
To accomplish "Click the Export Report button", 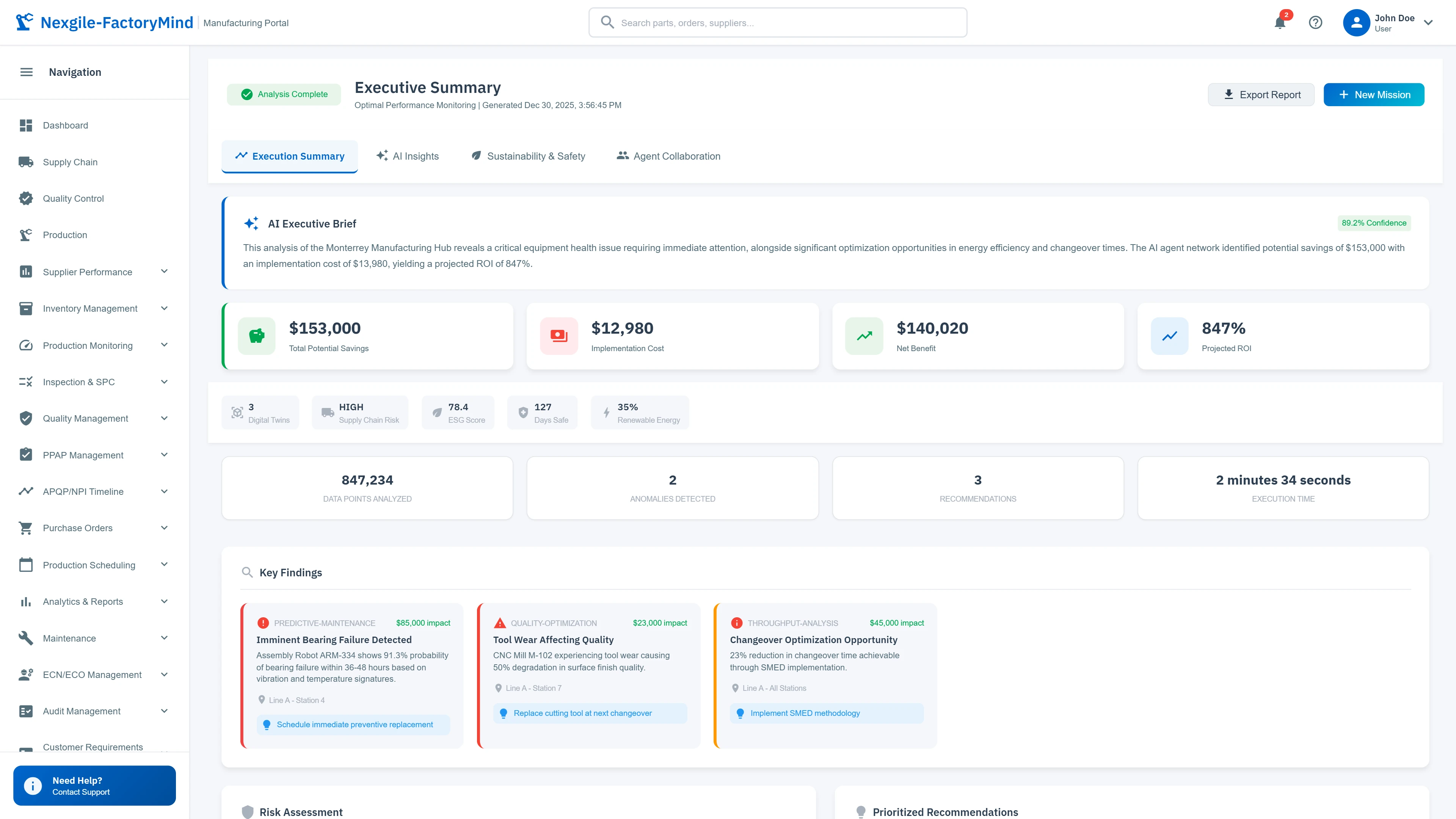I will pos(1261,94).
